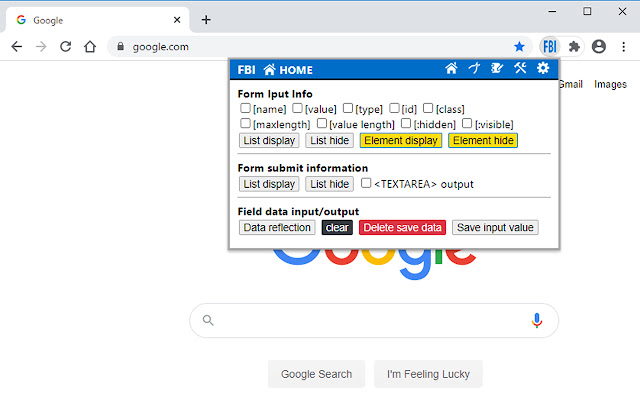Enable the [:visible] checkbox
Image resolution: width=640 pixels, height=400 pixels.
pos(467,123)
